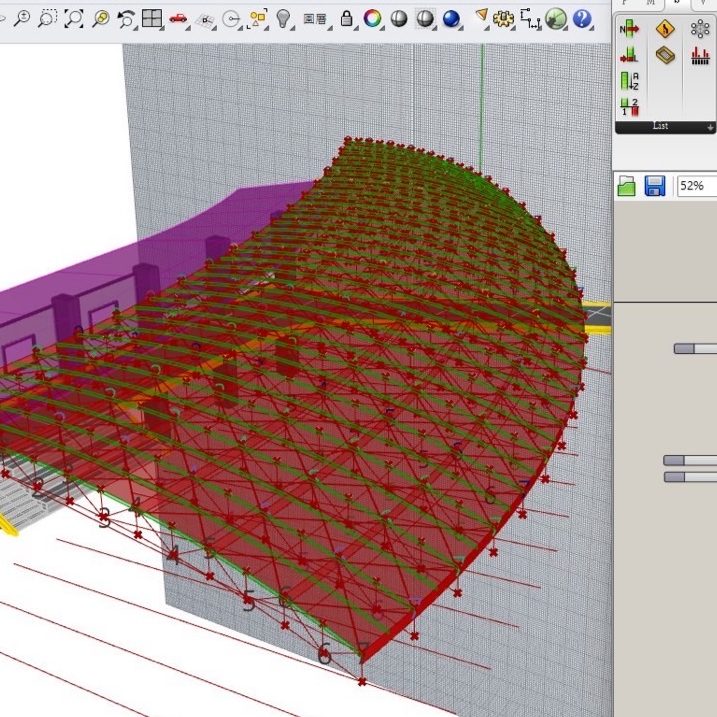
Task: Click the padlock lock objects icon
Action: (346, 18)
